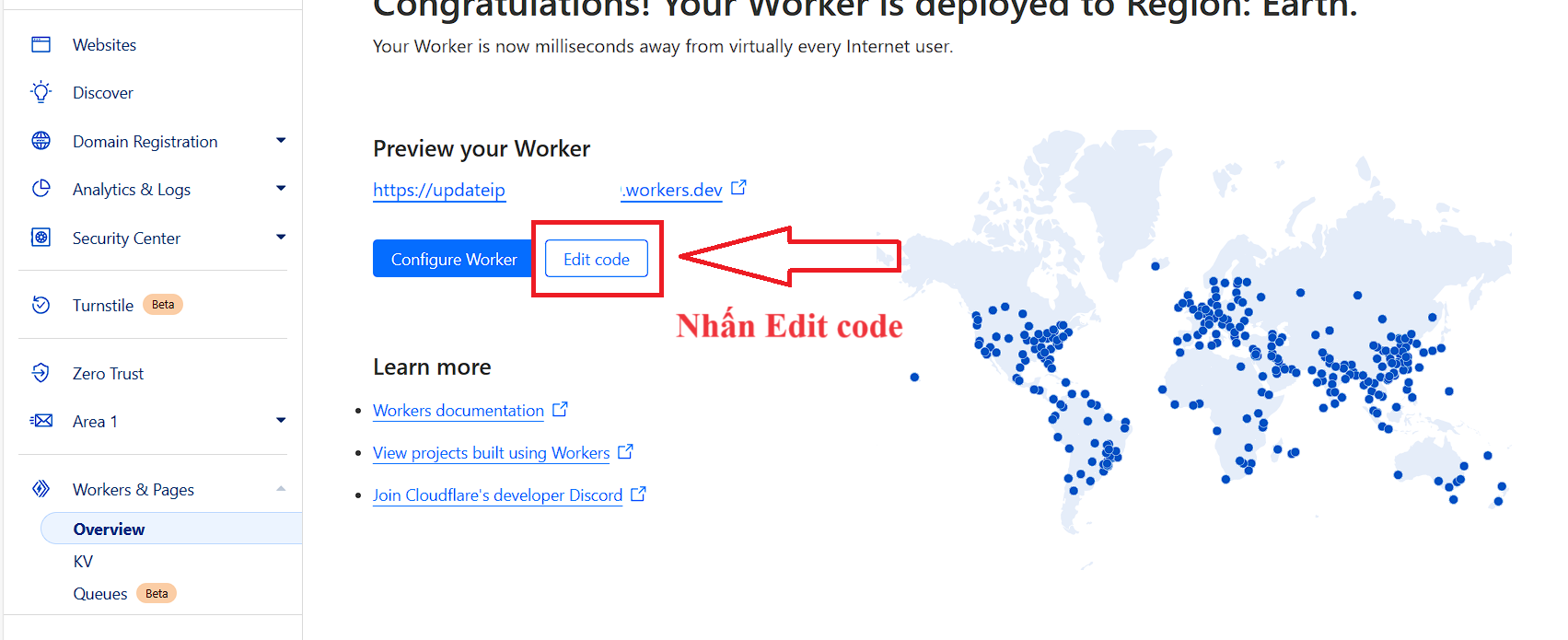
Task: Click the 'Your Worker is now milliseconds away' text
Action: tap(663, 46)
